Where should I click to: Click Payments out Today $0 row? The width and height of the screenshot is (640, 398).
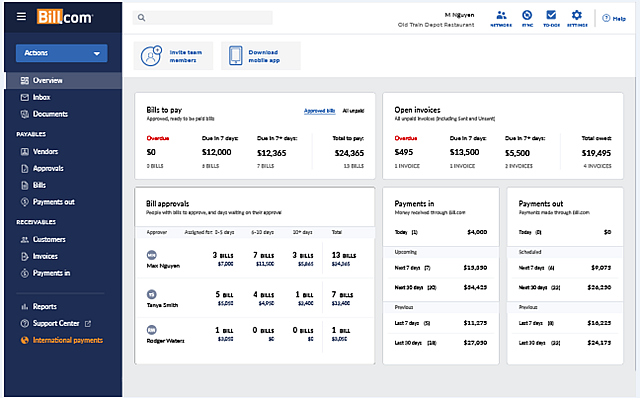point(565,232)
